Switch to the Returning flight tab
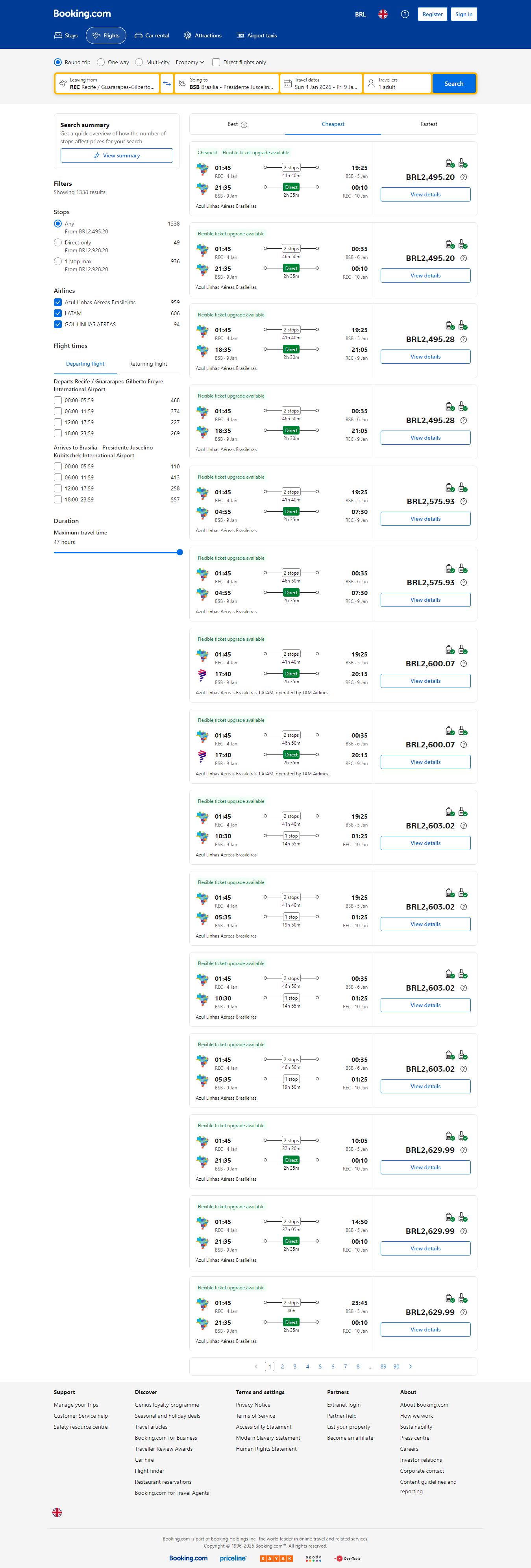The height and width of the screenshot is (1568, 531). coord(148,364)
